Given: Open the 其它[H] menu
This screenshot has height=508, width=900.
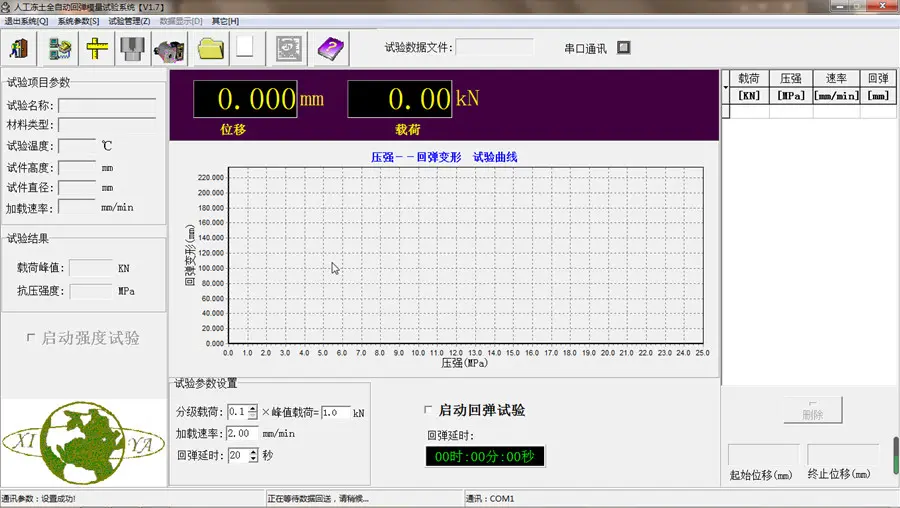Looking at the screenshot, I should pyautogui.click(x=225, y=21).
